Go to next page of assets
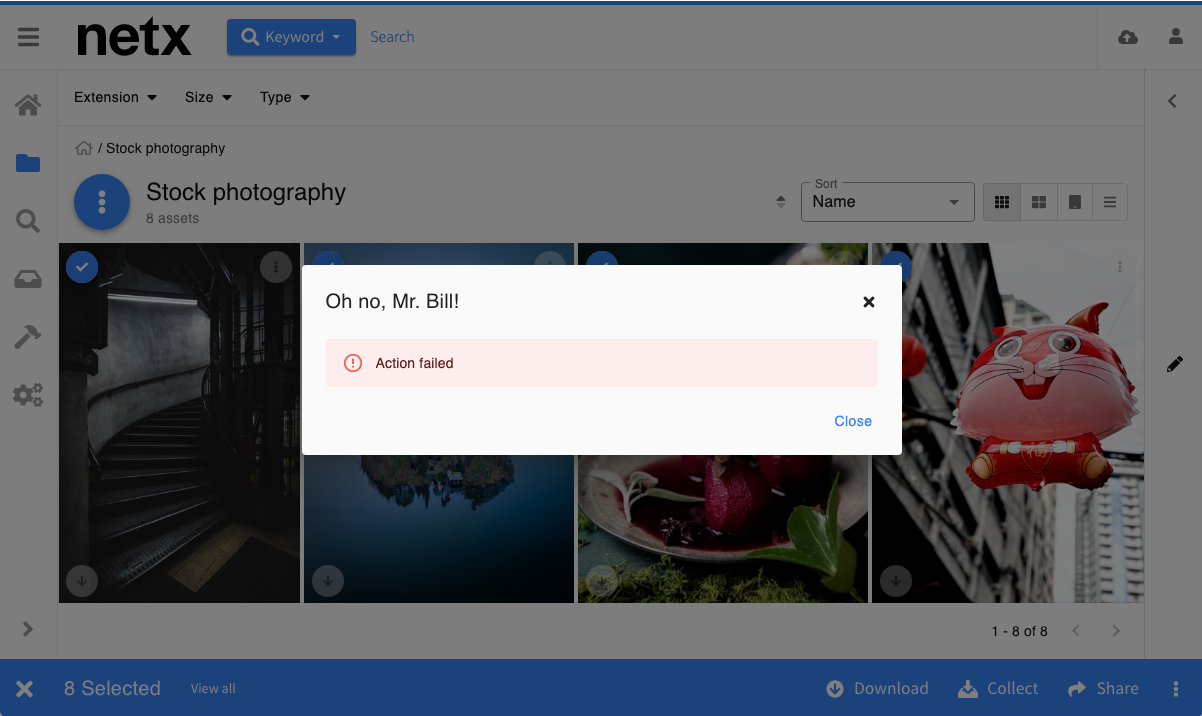The width and height of the screenshot is (1202, 716). click(1116, 631)
